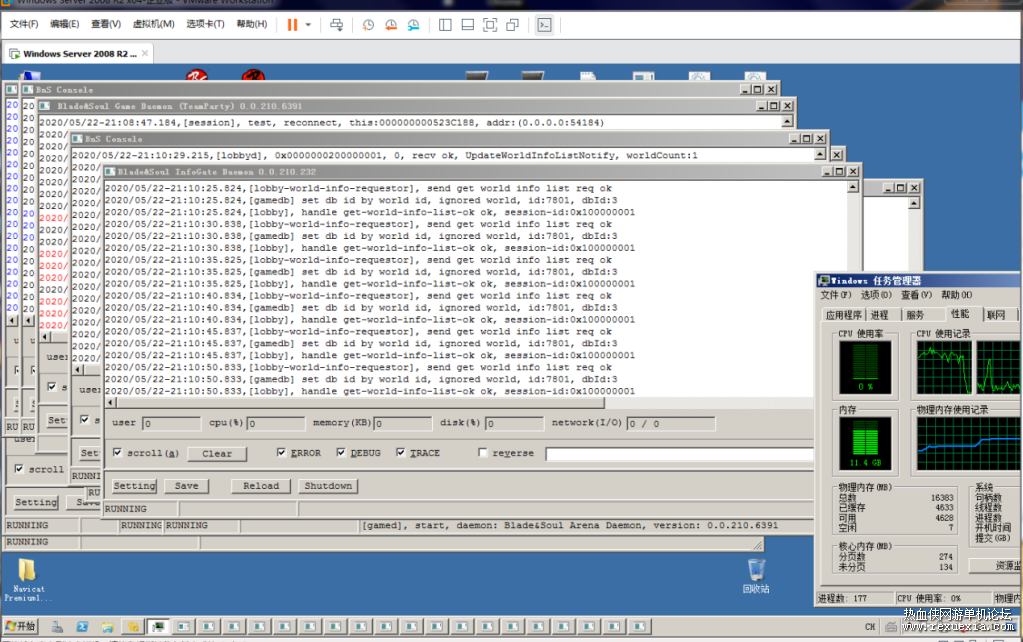The height and width of the screenshot is (642, 1023).
Task: Click the memory(KB) input field
Action: tap(403, 423)
